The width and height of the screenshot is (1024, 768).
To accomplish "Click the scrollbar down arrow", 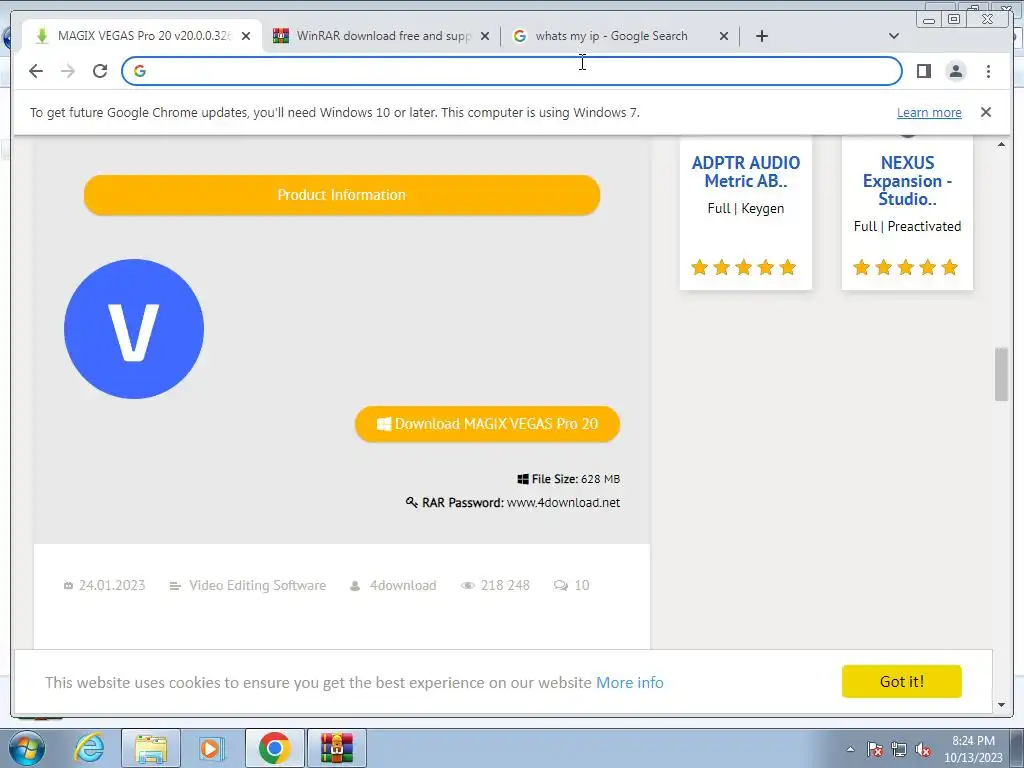I will (x=1001, y=705).
